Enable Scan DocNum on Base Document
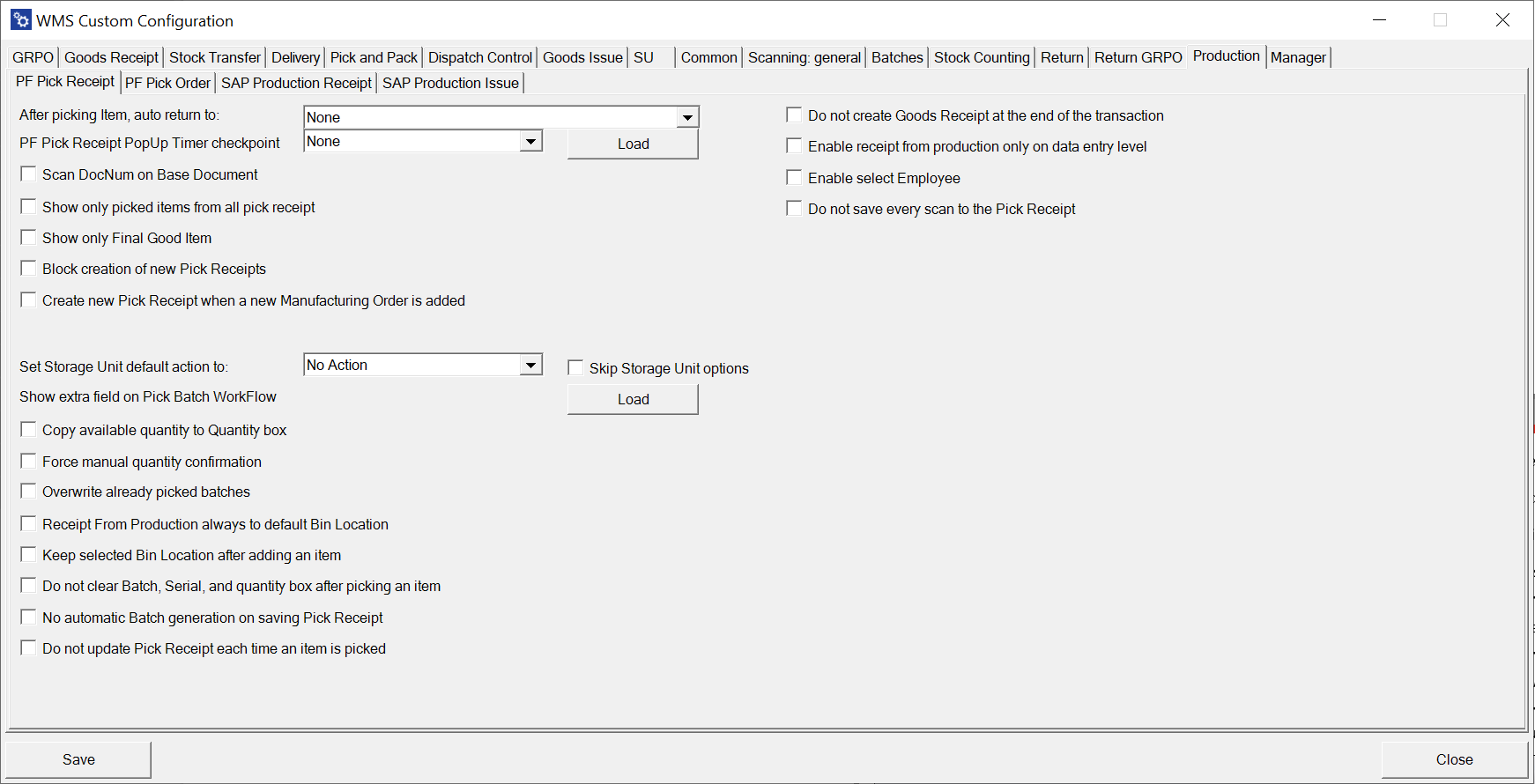Viewport: 1535px width, 784px height. (29, 174)
